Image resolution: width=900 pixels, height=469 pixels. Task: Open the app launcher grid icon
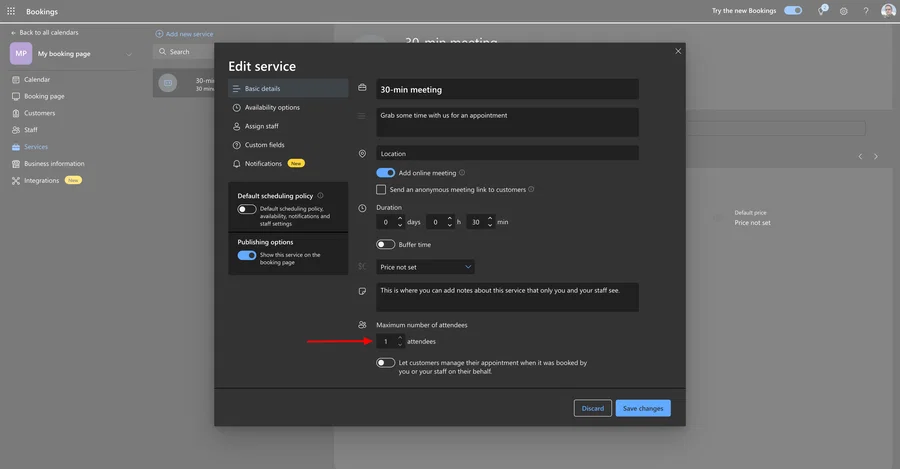(x=11, y=11)
